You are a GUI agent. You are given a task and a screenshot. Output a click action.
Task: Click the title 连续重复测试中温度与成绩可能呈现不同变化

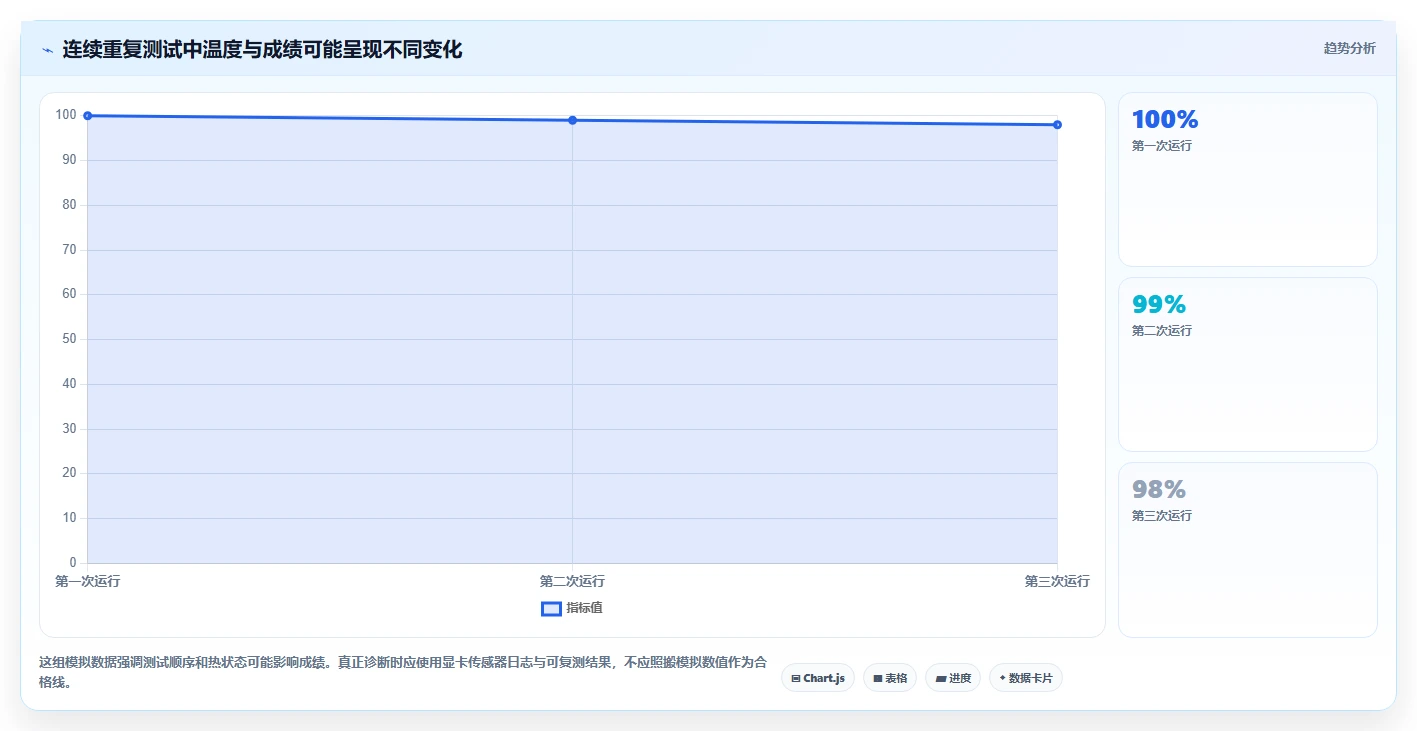click(262, 49)
